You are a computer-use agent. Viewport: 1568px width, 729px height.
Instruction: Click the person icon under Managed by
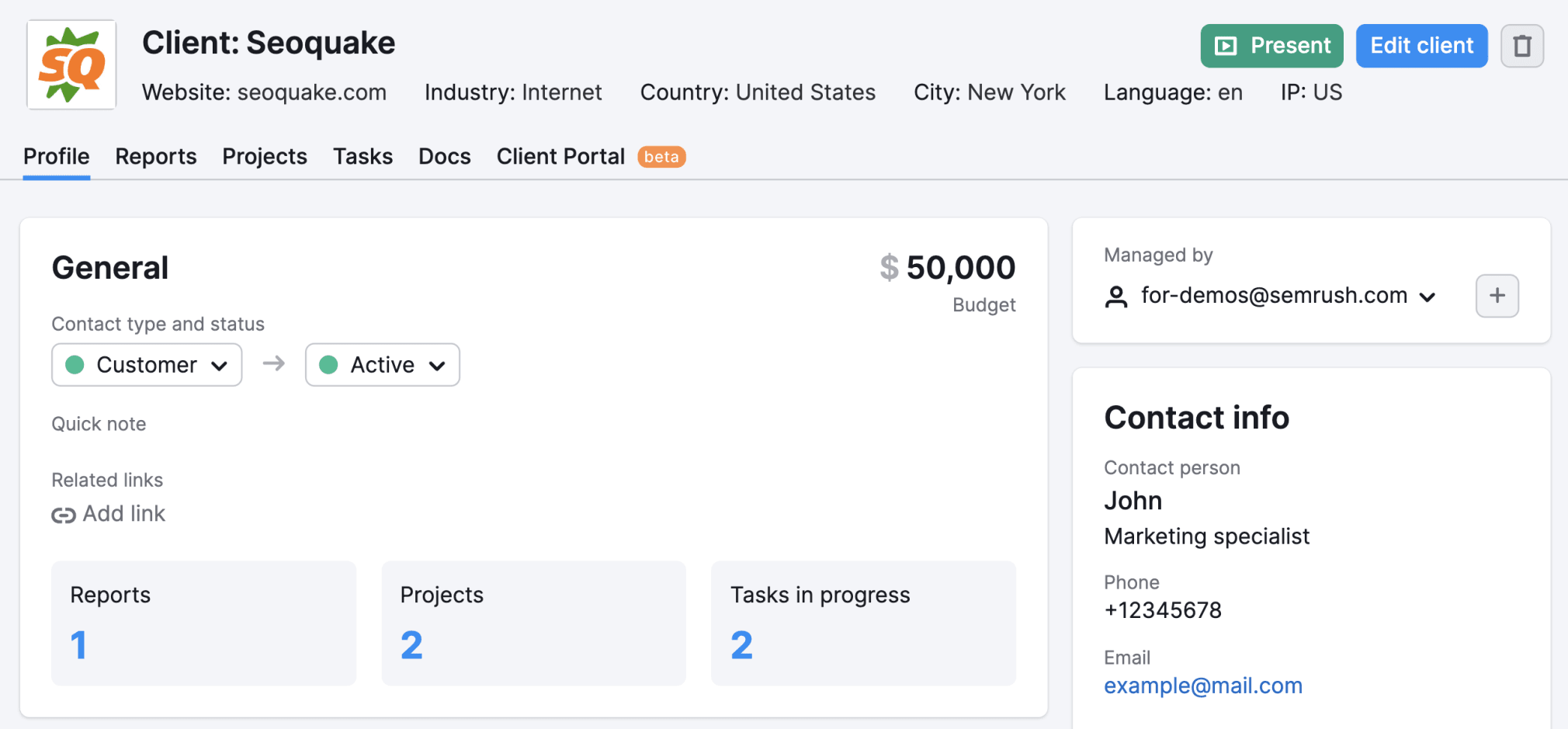(1116, 297)
